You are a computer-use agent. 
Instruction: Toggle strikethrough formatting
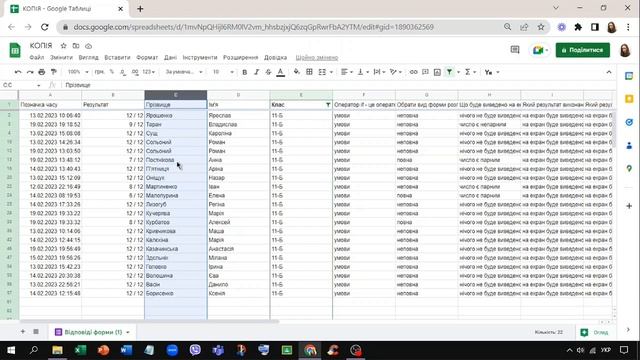(x=268, y=72)
